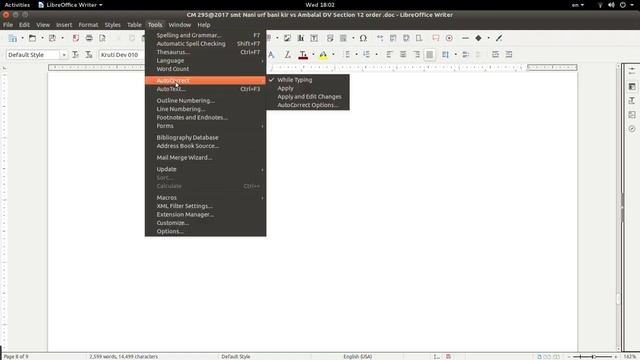Click the zoom in plus button
This screenshot has height=360, width=640.
click(x=616, y=357)
